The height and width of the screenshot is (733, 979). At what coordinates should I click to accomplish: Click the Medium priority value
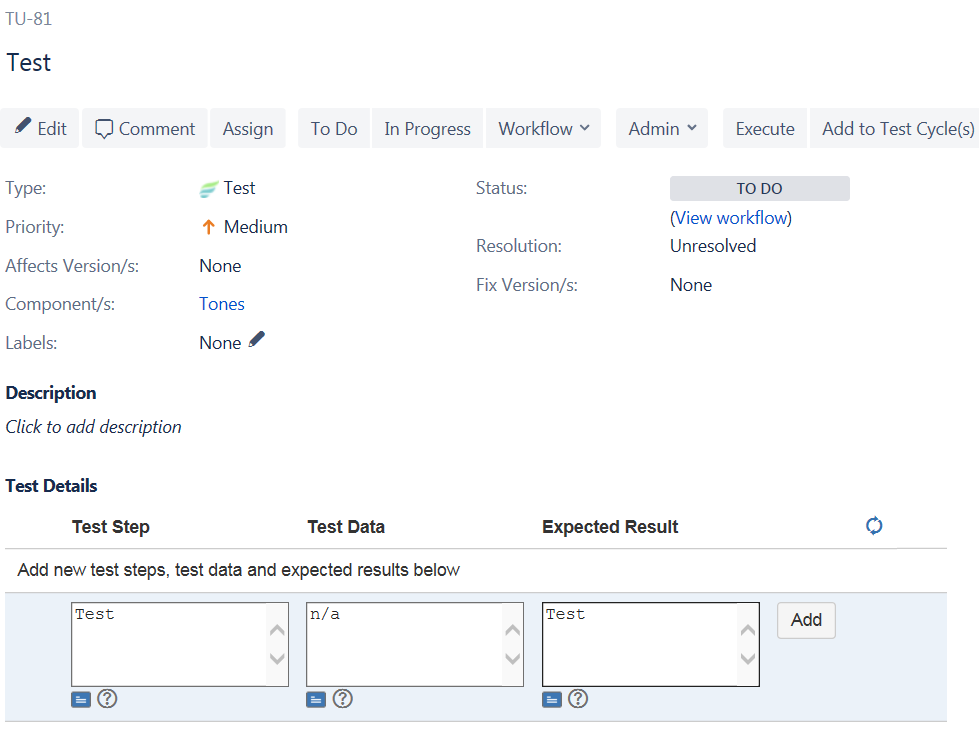click(256, 227)
